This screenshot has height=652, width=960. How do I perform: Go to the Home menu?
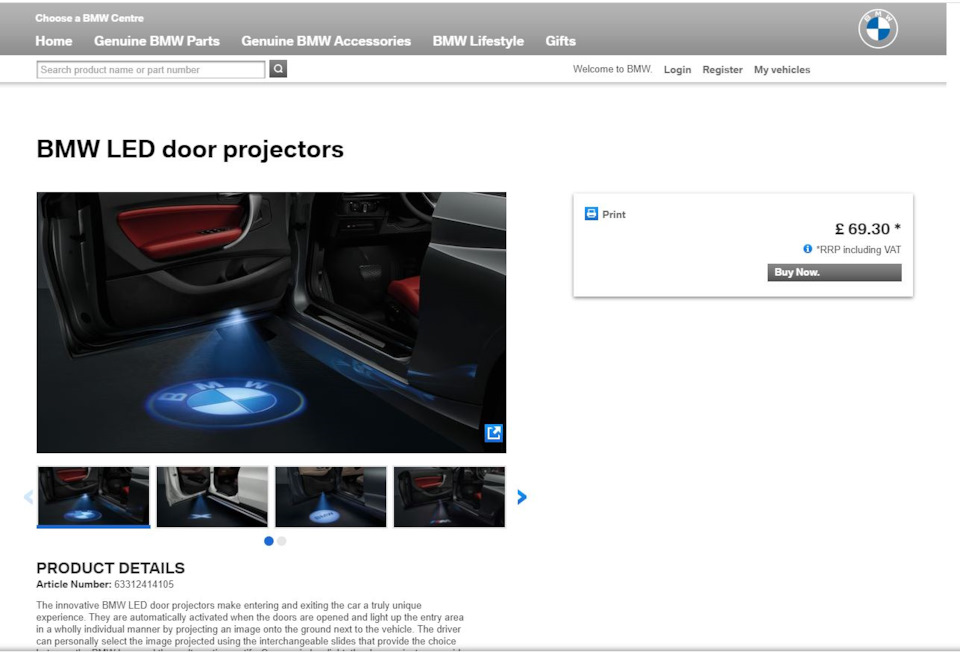pyautogui.click(x=54, y=41)
